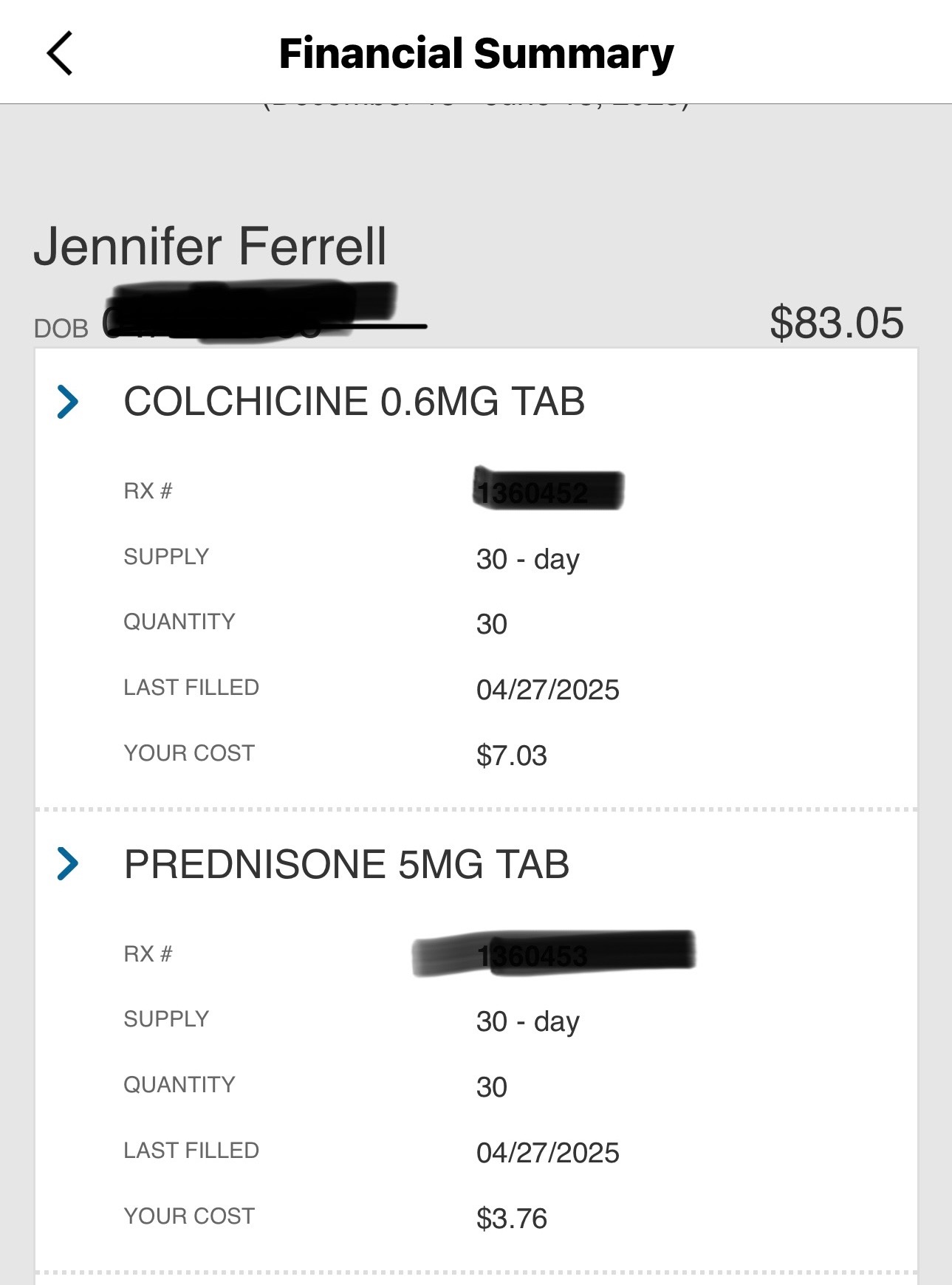Open the COLCHICINE 0.6MG TAB entry title

coord(354,402)
